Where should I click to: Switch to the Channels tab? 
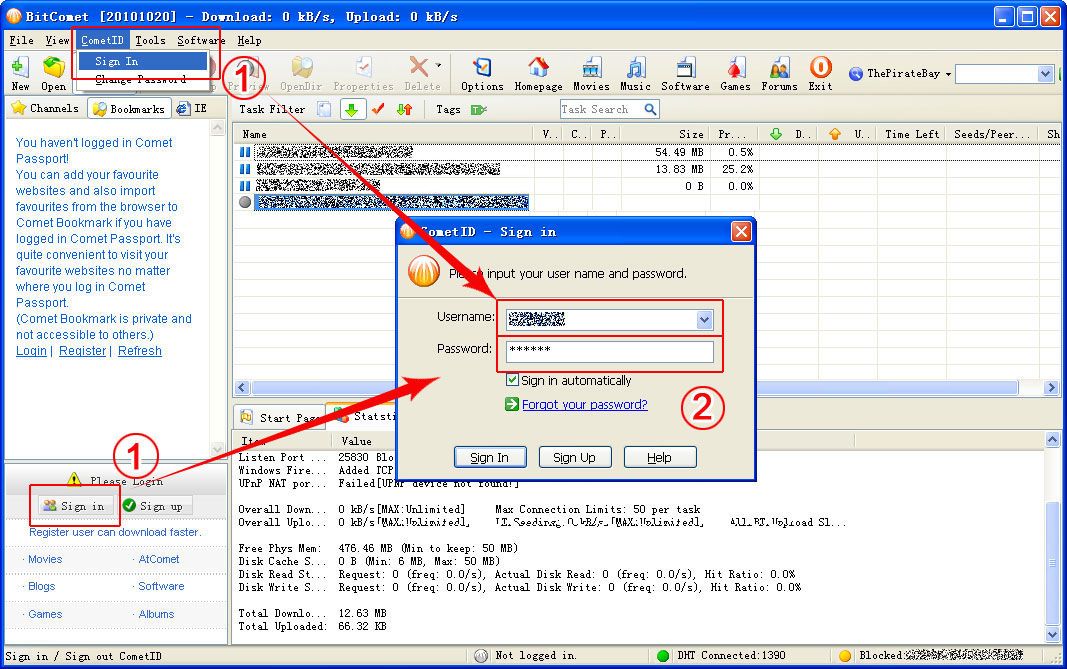[46, 108]
